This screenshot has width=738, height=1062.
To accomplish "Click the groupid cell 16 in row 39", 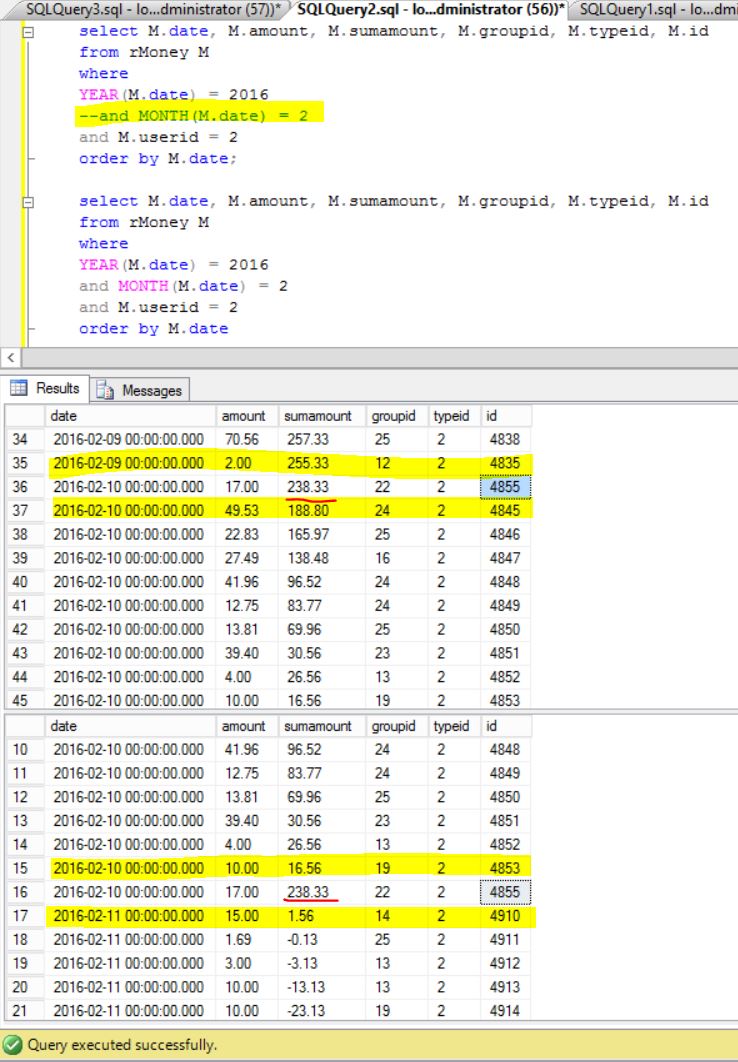I will 397,558.
